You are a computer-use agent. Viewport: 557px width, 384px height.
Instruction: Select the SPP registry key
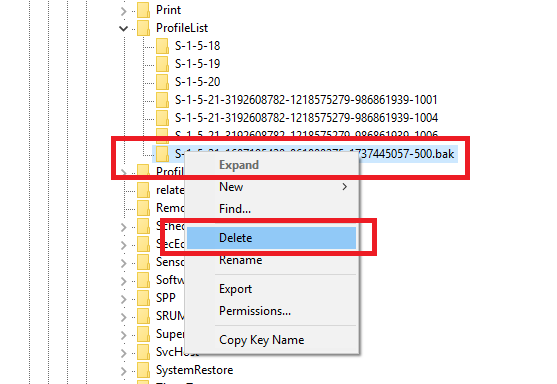coord(166,298)
